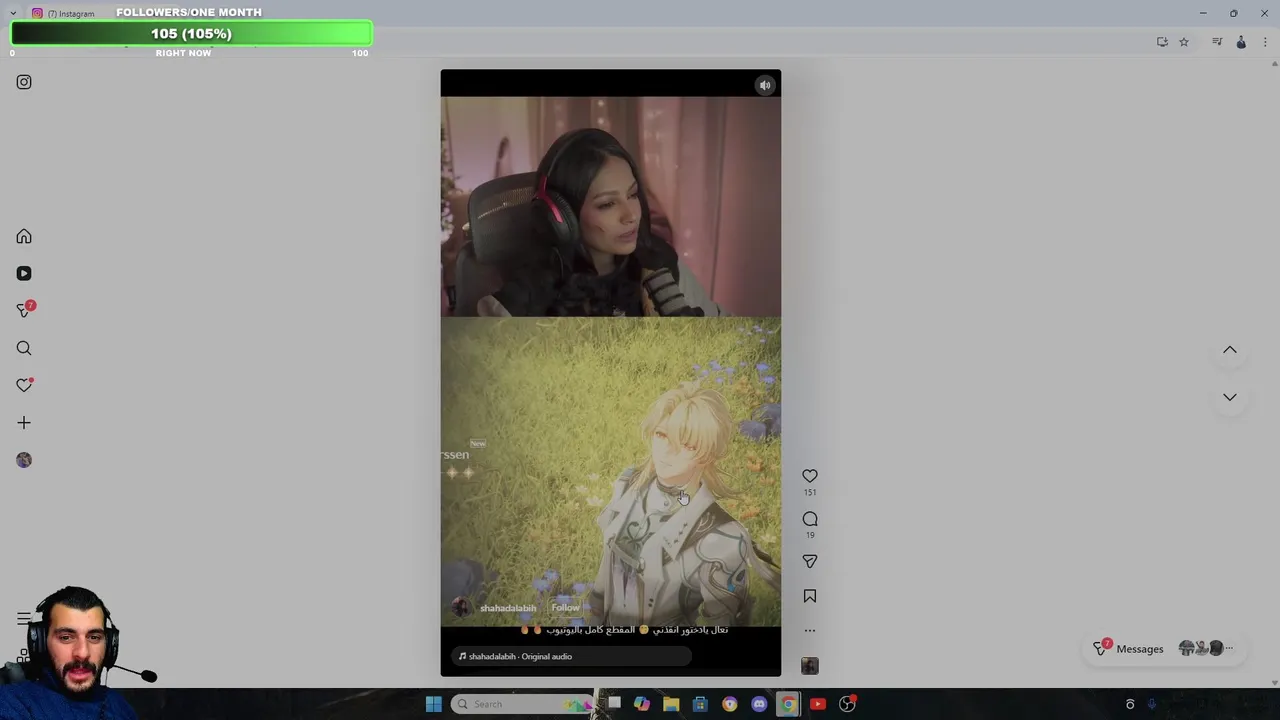Open OBS Studio from taskbar
This screenshot has height=720, width=1280.
(847, 704)
